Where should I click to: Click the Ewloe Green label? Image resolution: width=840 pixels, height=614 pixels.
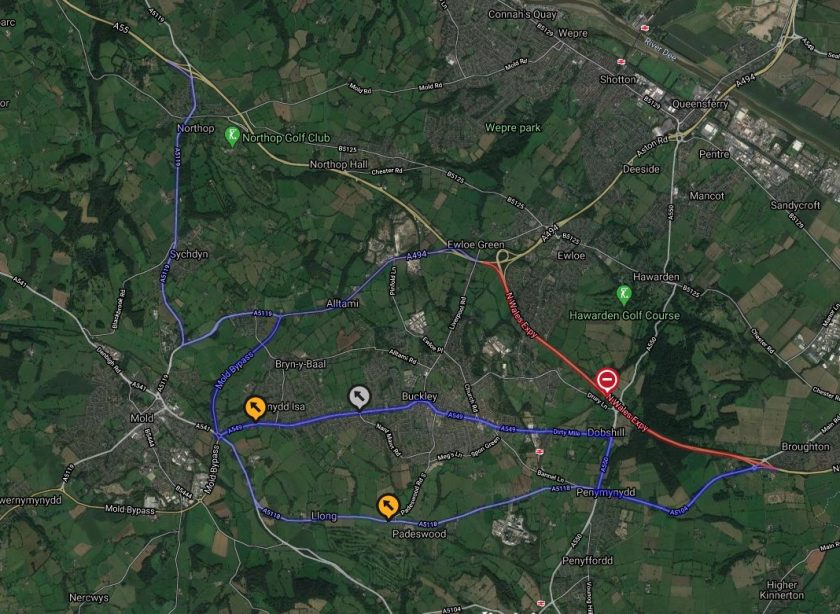coord(475,244)
